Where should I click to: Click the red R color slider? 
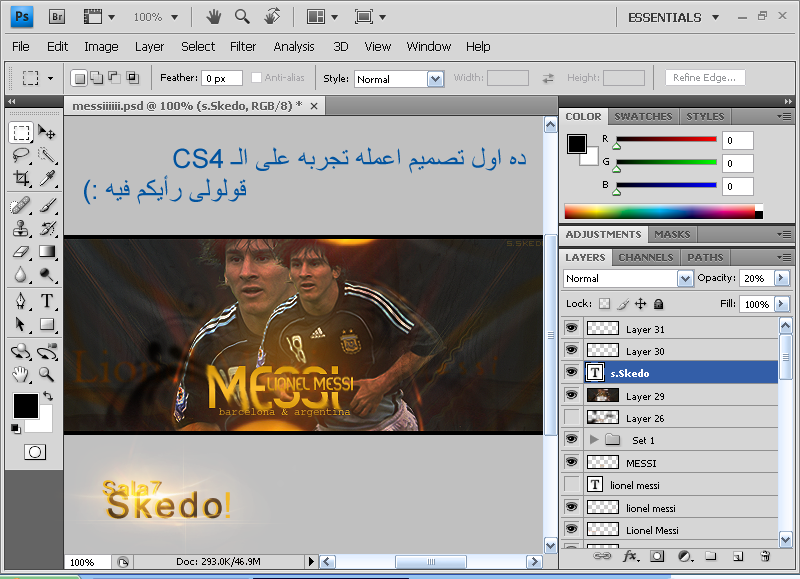tap(666, 139)
